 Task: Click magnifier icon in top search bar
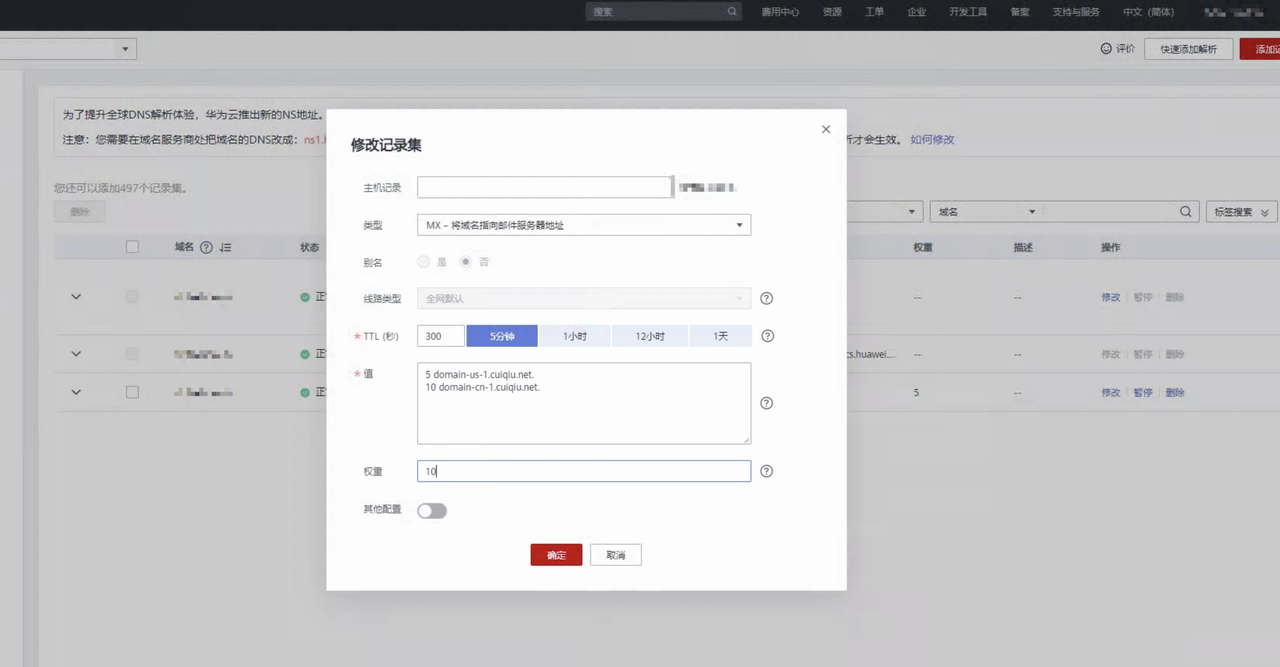click(x=733, y=12)
